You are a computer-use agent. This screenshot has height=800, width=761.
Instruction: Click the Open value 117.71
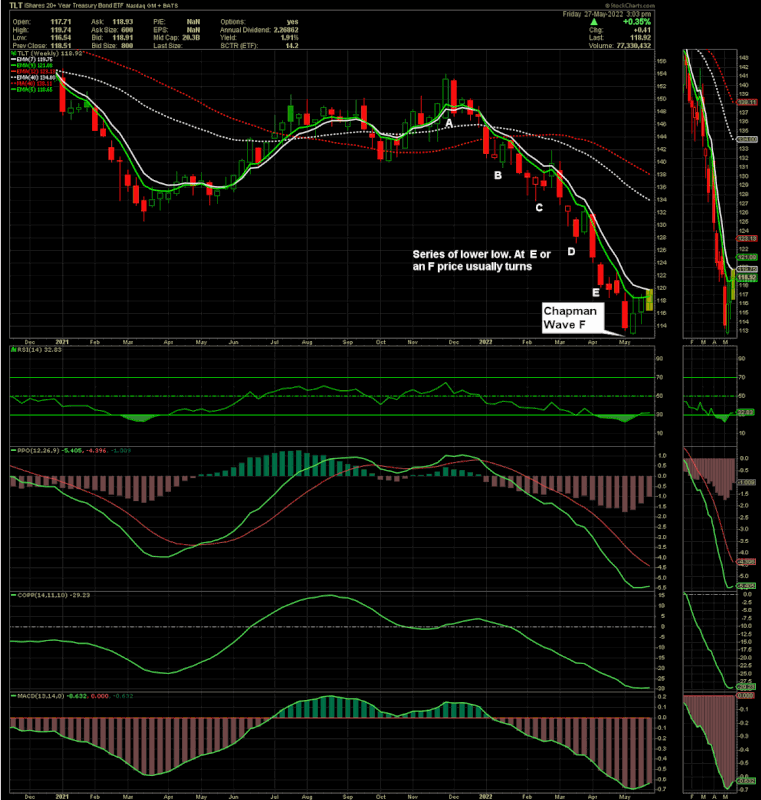tap(61, 22)
